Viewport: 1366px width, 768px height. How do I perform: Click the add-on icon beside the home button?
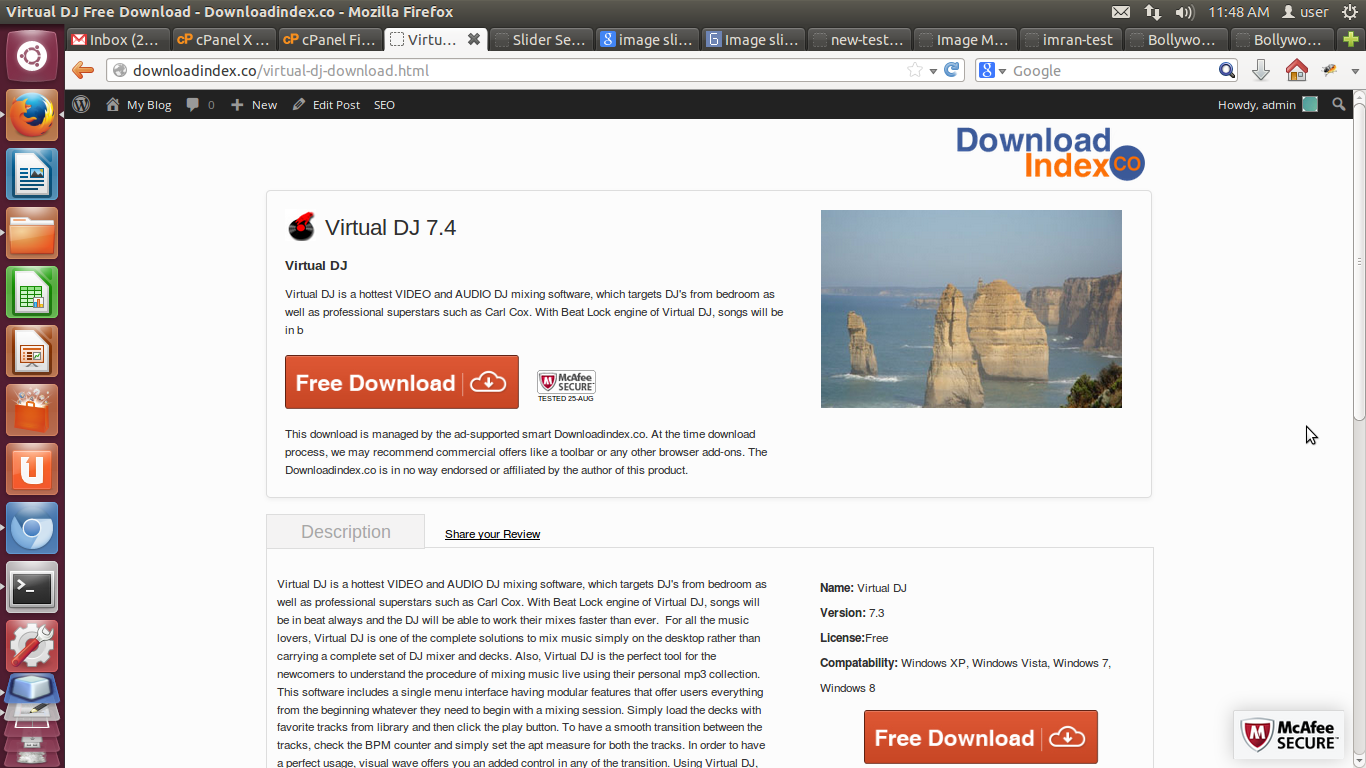click(x=1330, y=70)
